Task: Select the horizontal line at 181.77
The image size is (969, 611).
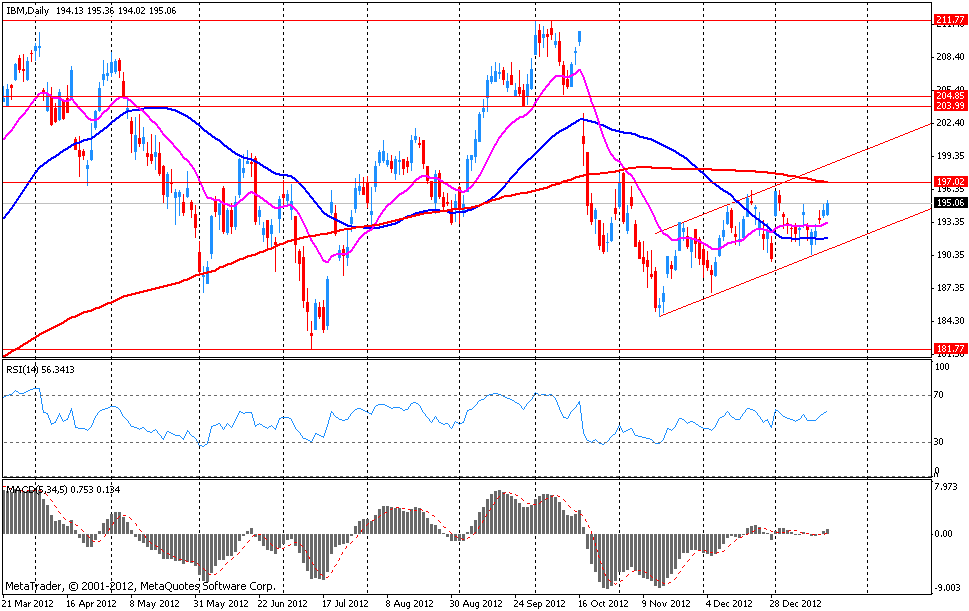Action: [467, 349]
